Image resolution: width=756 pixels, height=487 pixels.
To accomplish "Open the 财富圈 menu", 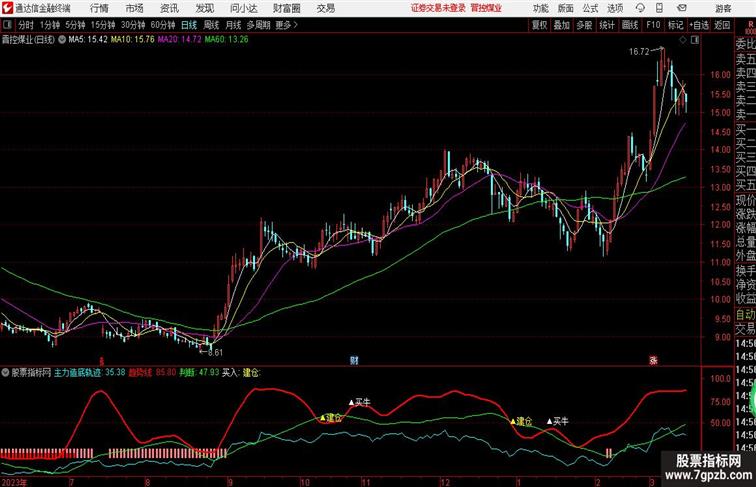I will (x=286, y=8).
